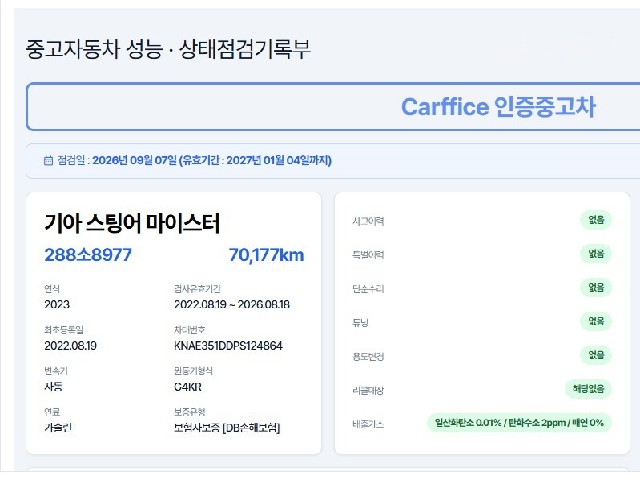Click the 용도변경 label
This screenshot has width=640, height=480.
click(368, 356)
